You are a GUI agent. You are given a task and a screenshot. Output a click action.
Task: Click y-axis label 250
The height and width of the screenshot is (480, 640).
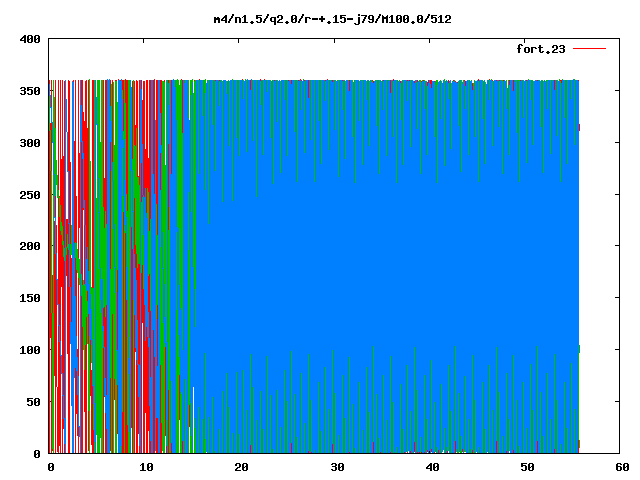tap(30, 195)
